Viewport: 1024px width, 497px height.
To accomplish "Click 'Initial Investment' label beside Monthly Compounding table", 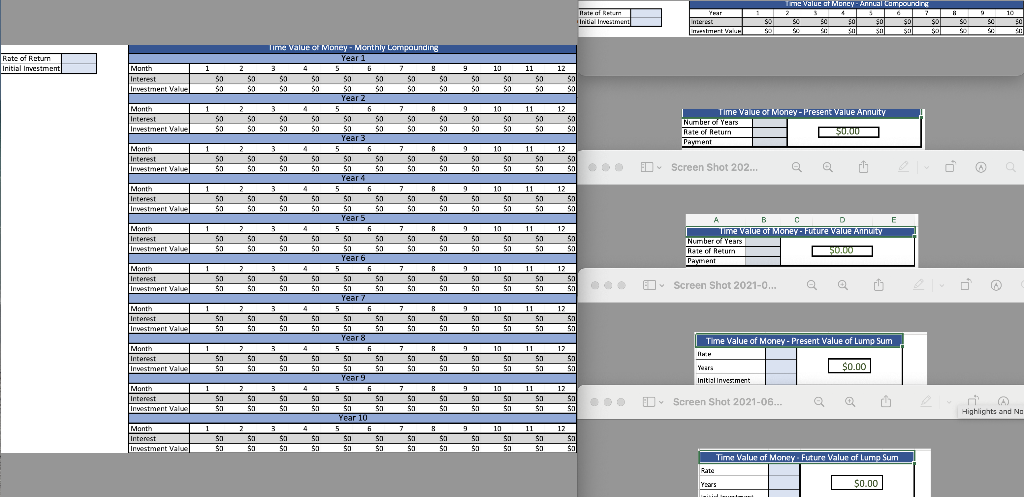I will 31,69.
